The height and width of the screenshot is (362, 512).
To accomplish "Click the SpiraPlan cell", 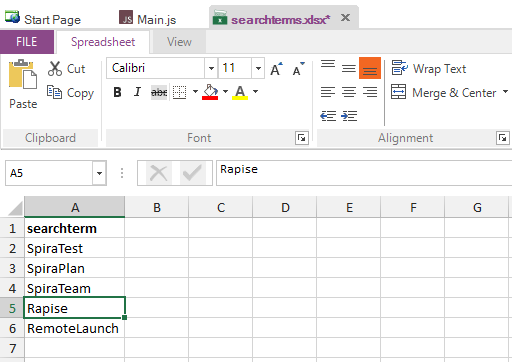I will click(x=75, y=268).
